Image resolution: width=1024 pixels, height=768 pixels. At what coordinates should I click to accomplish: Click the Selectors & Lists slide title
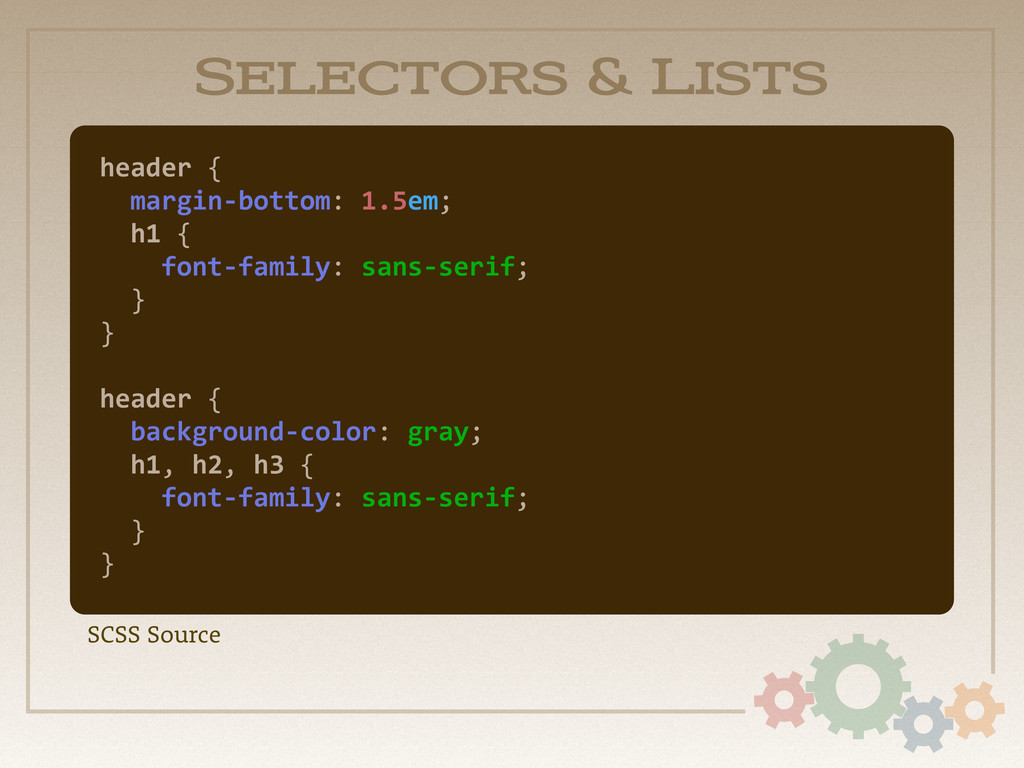511,77
